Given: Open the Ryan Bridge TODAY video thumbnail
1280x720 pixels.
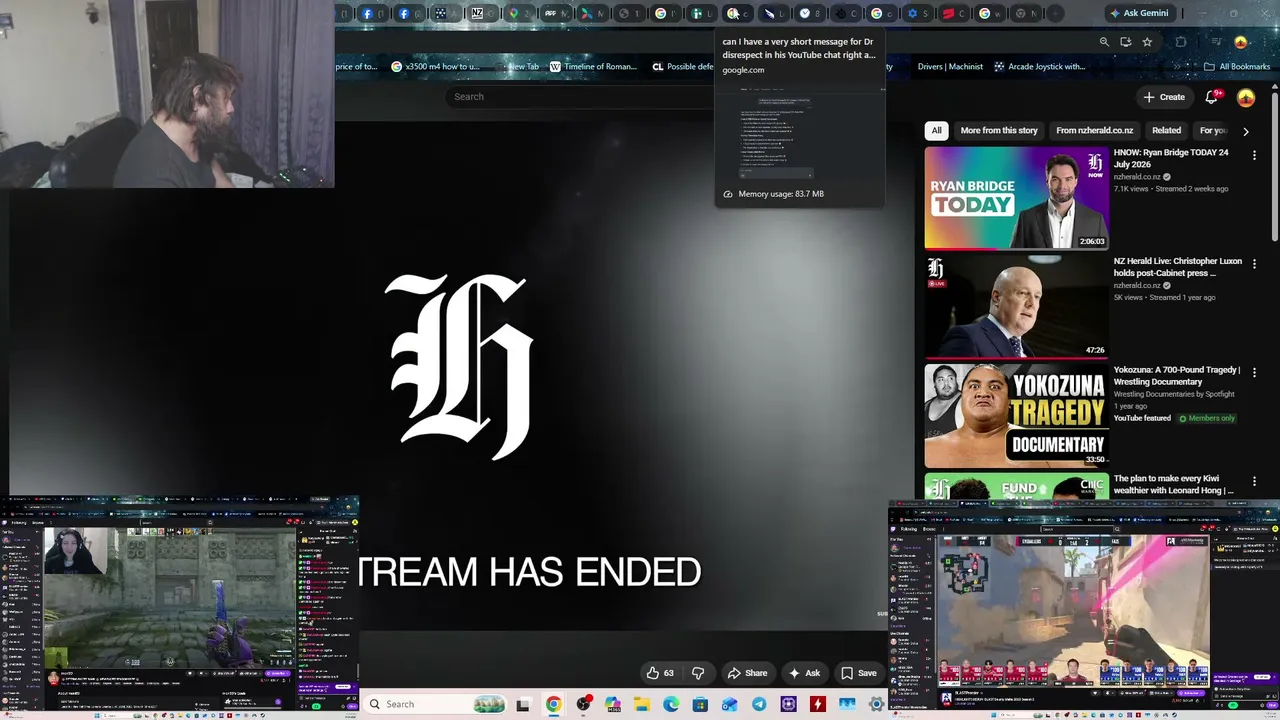Looking at the screenshot, I should coord(1016,198).
